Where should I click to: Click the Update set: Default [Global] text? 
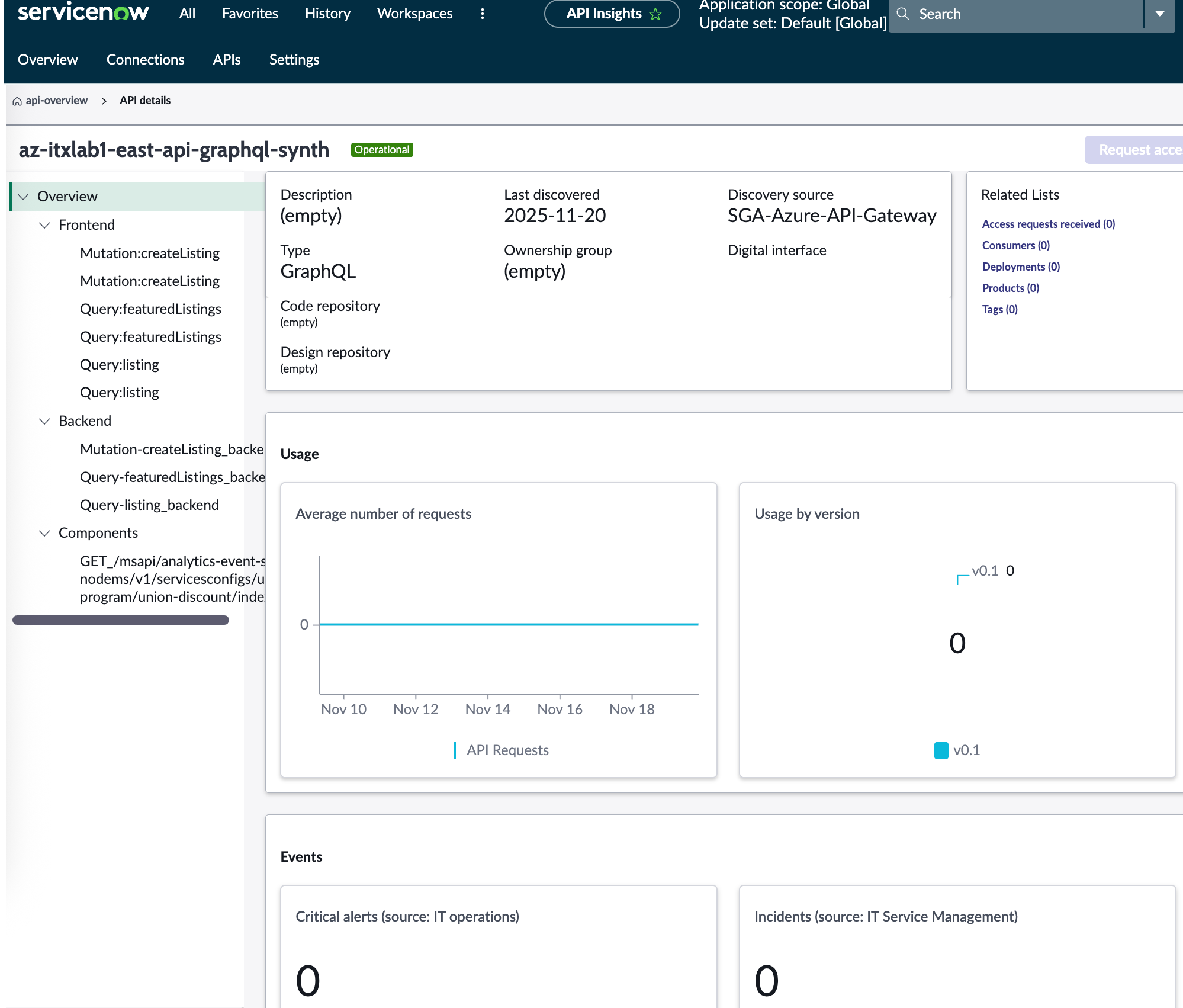click(x=793, y=24)
